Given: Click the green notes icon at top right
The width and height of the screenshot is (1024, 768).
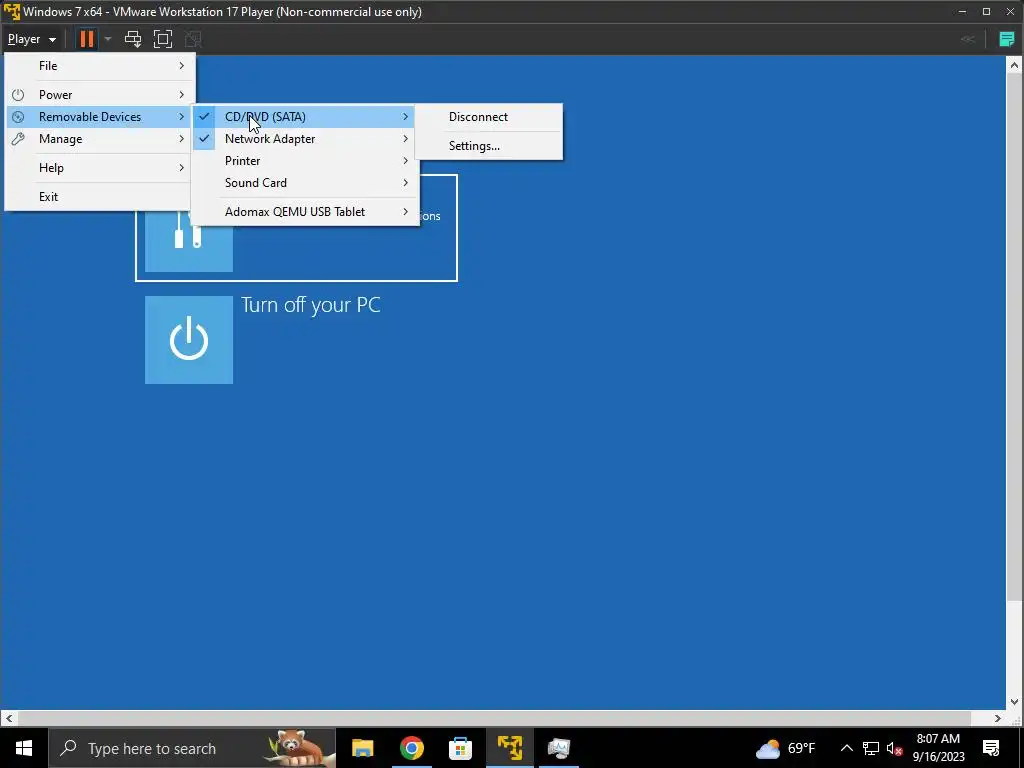Looking at the screenshot, I should (x=1007, y=39).
